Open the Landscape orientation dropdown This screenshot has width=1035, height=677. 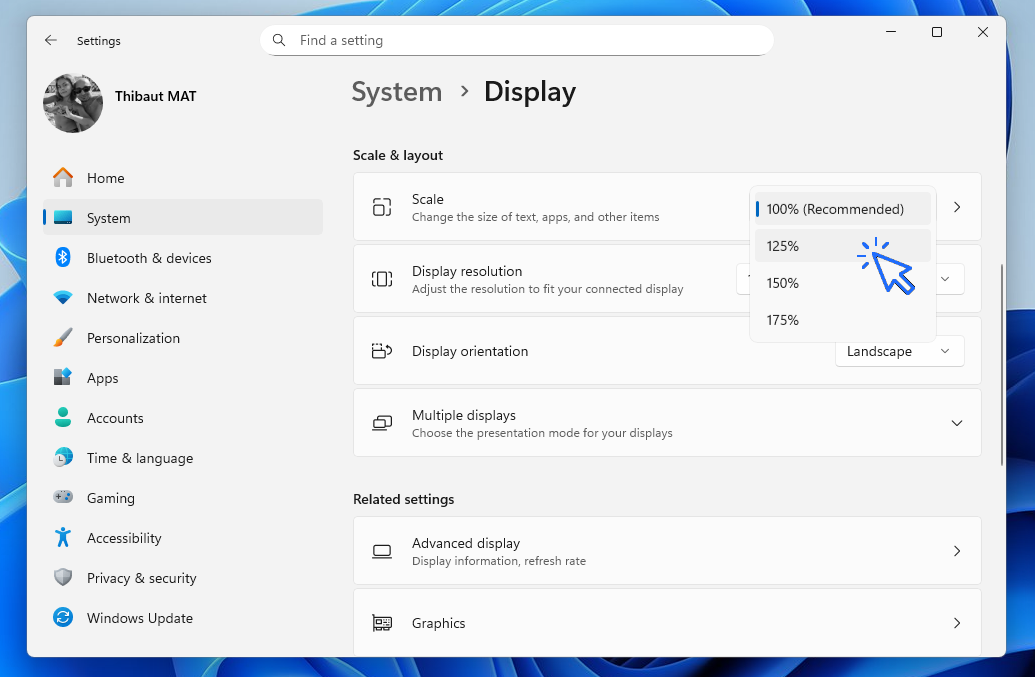pos(899,351)
